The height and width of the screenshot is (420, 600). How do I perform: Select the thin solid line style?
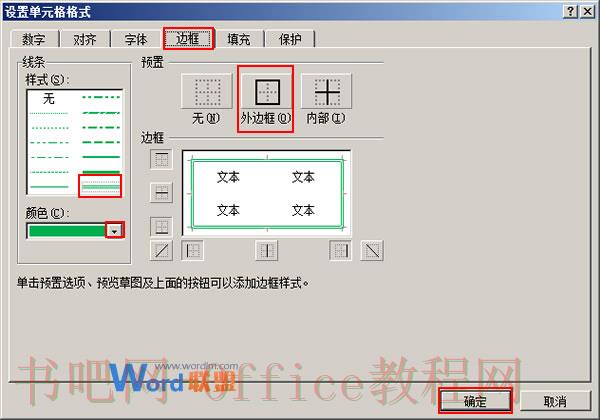(49, 187)
